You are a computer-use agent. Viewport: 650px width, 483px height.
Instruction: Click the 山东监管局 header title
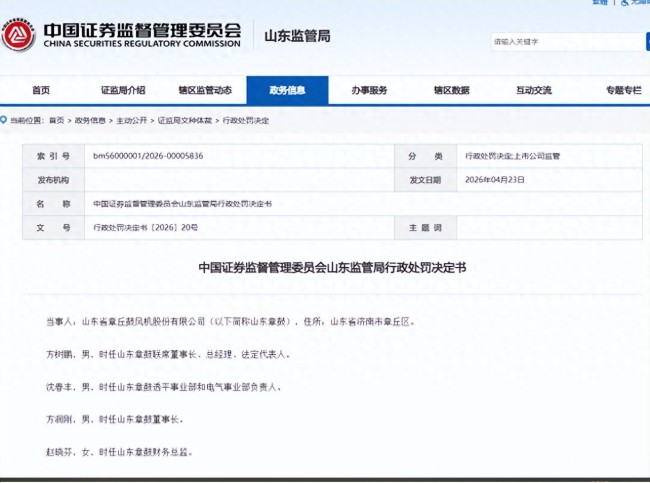point(297,36)
